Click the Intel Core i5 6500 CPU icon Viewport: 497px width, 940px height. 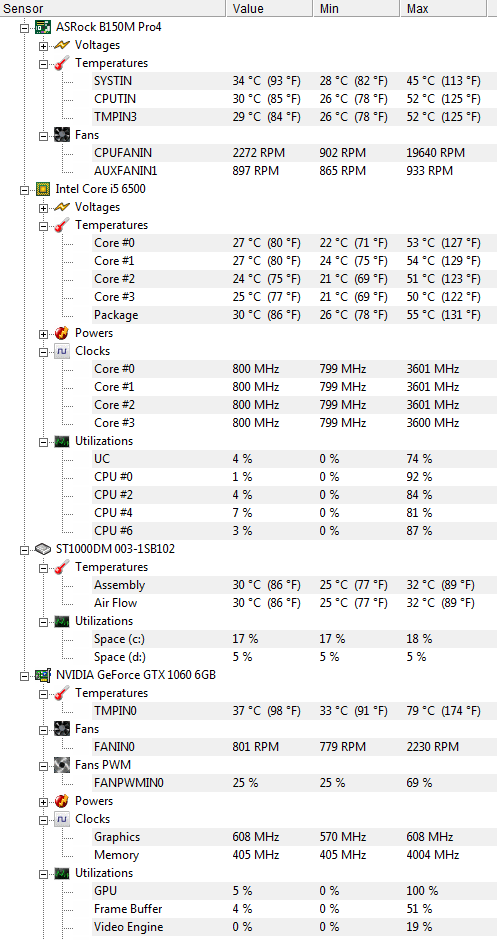coord(42,189)
